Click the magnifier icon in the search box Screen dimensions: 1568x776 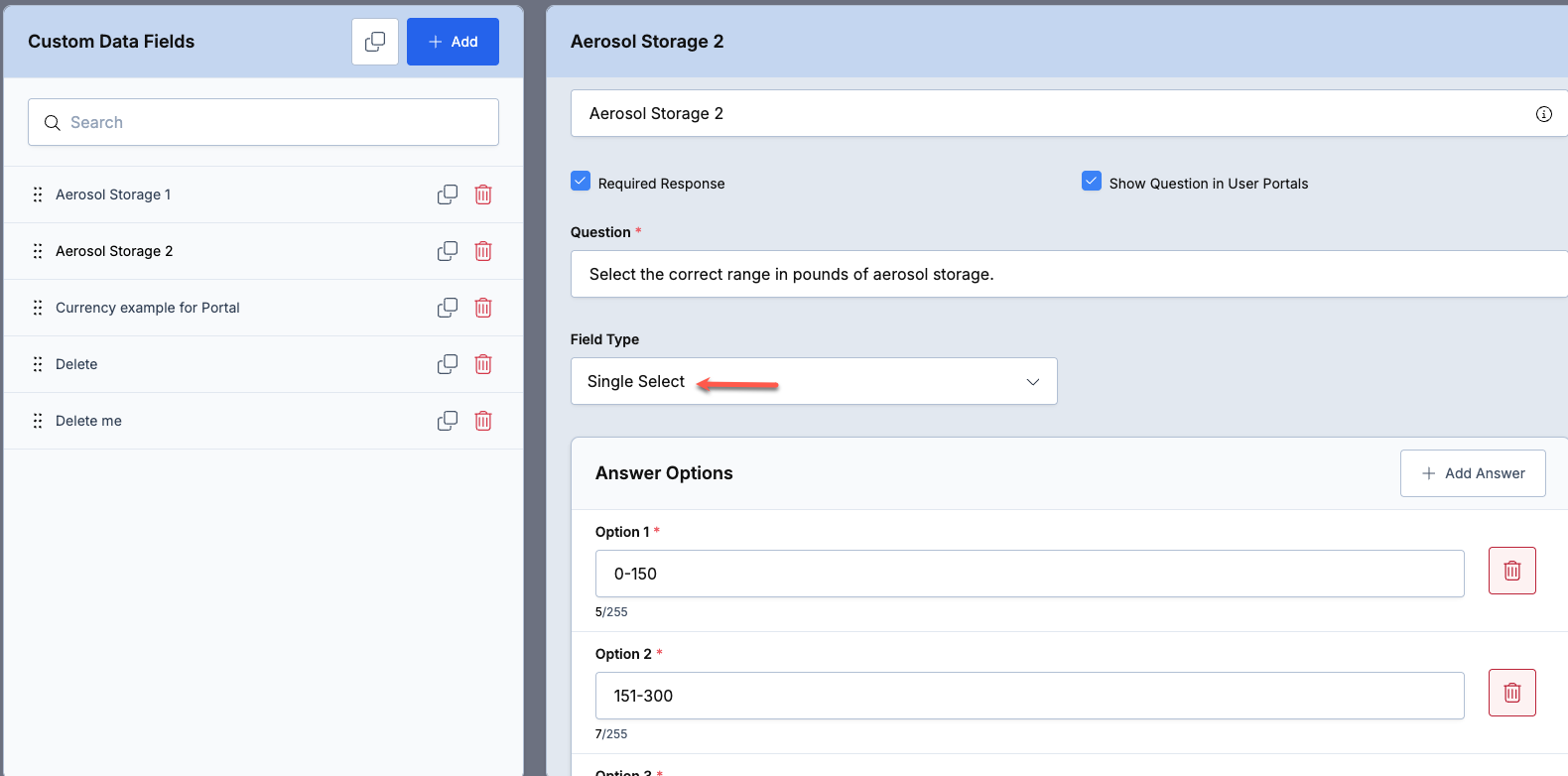(x=53, y=123)
